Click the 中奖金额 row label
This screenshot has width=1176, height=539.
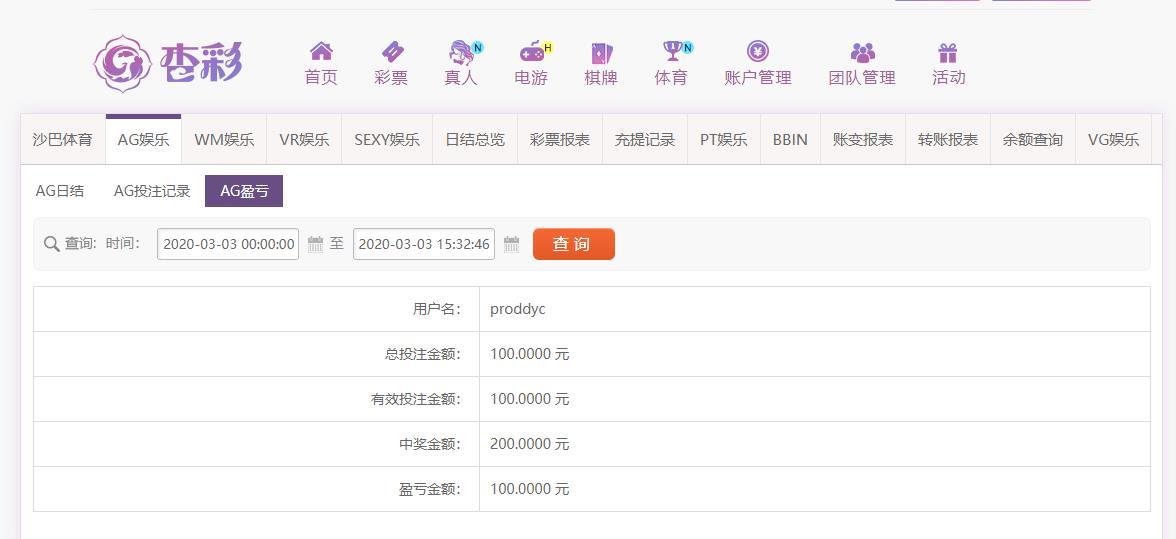(430, 444)
